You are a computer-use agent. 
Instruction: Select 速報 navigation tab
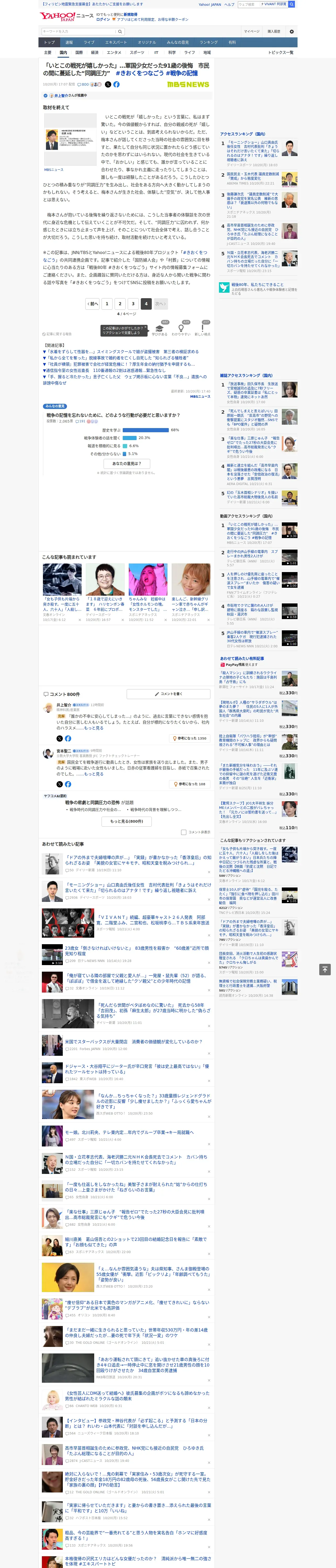[x=69, y=43]
